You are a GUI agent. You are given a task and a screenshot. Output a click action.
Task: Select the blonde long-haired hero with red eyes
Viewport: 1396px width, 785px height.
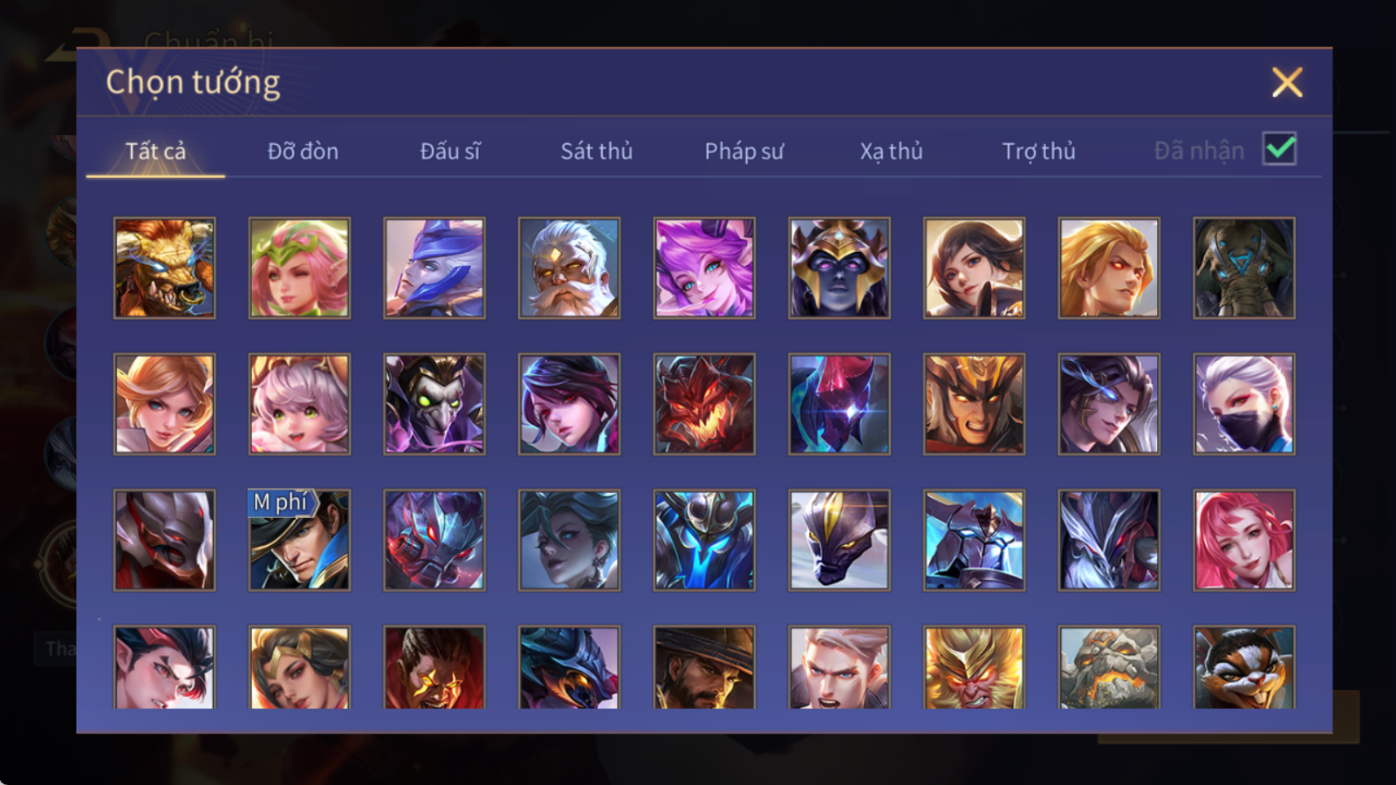tap(1109, 268)
